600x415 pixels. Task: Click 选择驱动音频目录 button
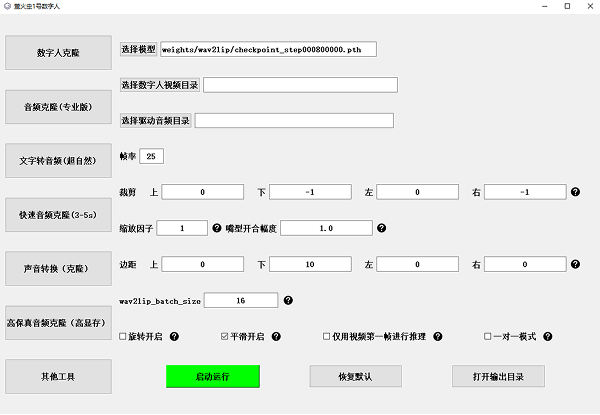156,121
